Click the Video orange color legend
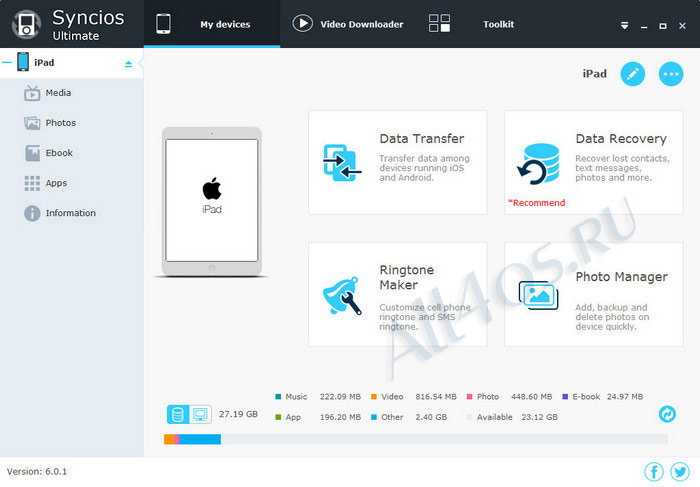 374,396
